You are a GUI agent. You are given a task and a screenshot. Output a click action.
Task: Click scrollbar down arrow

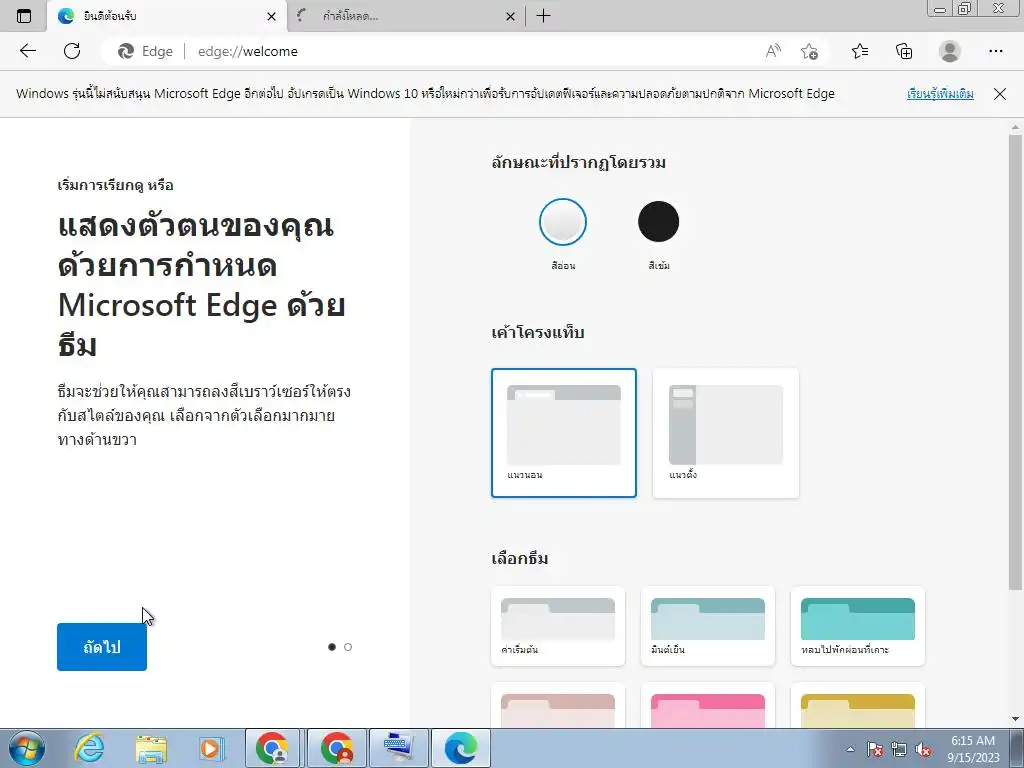click(x=1015, y=720)
